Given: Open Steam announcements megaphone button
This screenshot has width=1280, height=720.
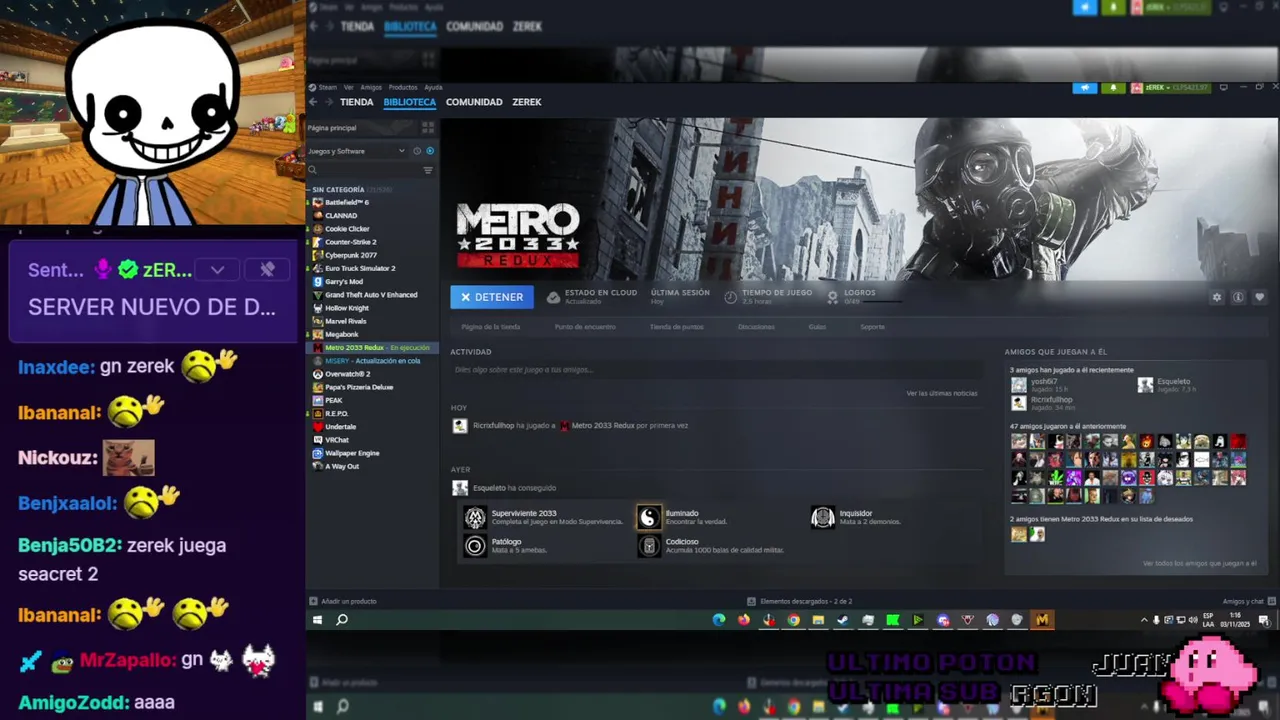Looking at the screenshot, I should [x=1085, y=88].
